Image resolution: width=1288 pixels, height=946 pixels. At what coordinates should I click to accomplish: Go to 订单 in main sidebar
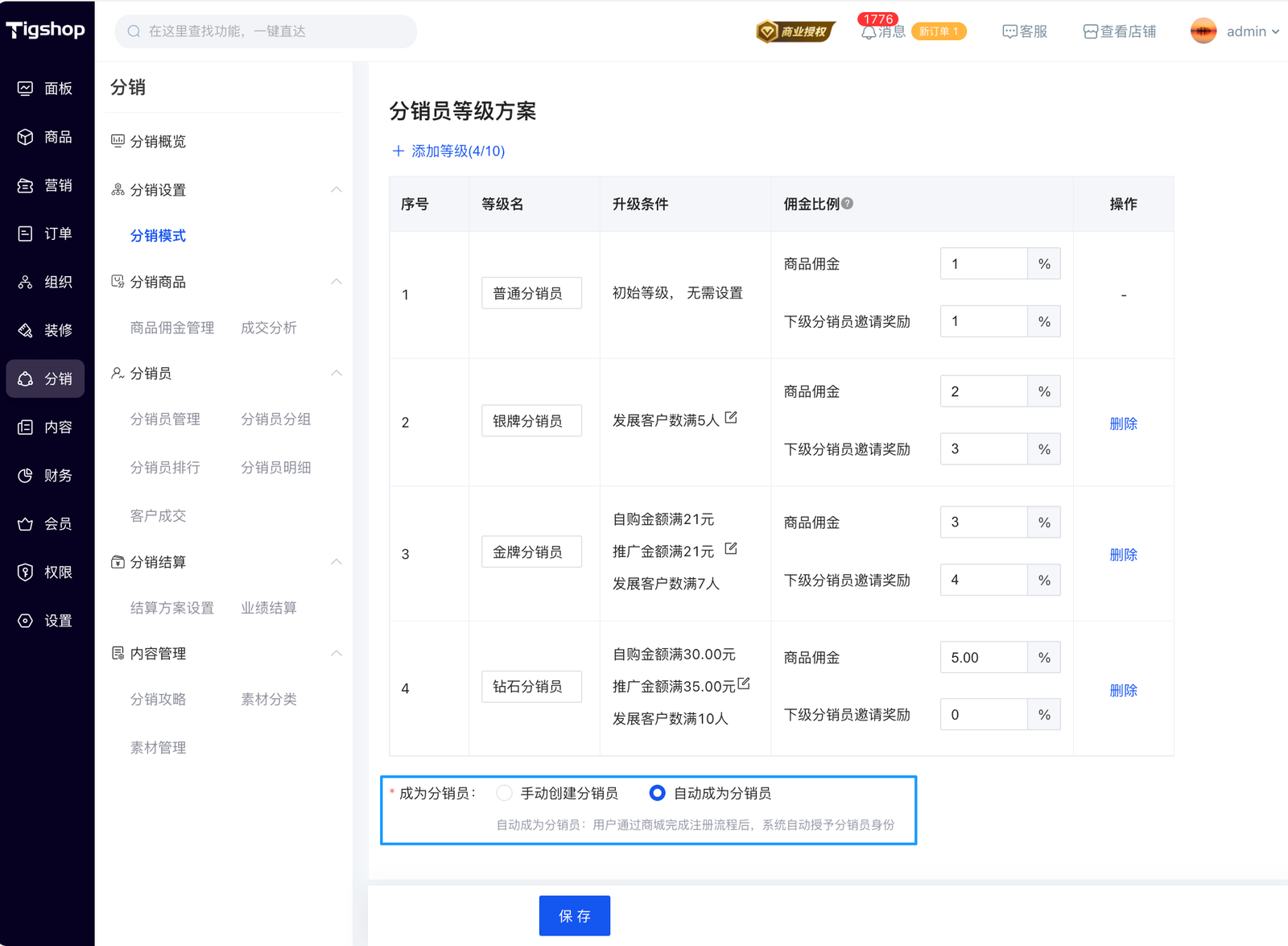click(47, 233)
